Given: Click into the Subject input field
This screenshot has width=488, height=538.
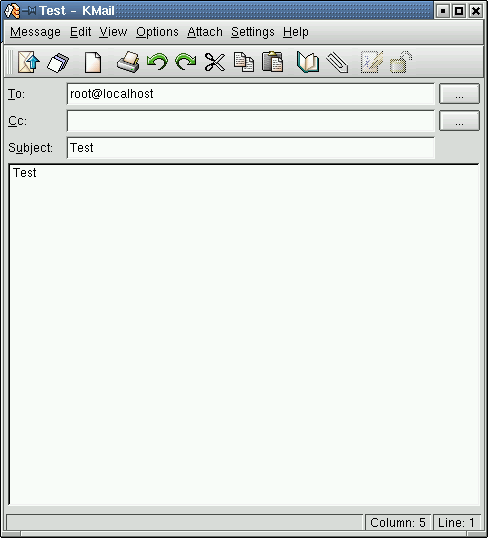Looking at the screenshot, I should point(251,148).
